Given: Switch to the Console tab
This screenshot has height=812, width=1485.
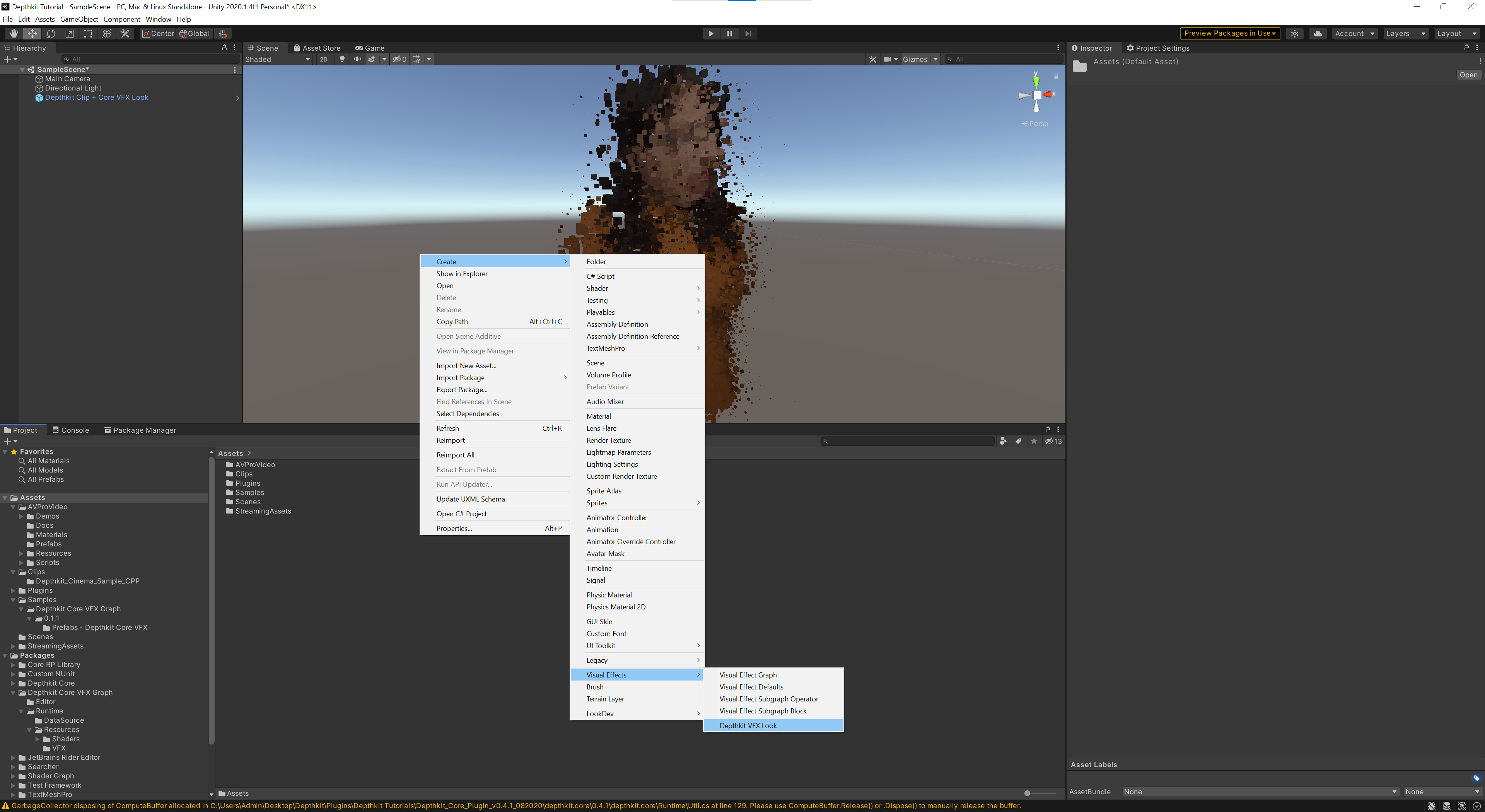Looking at the screenshot, I should click(x=70, y=430).
